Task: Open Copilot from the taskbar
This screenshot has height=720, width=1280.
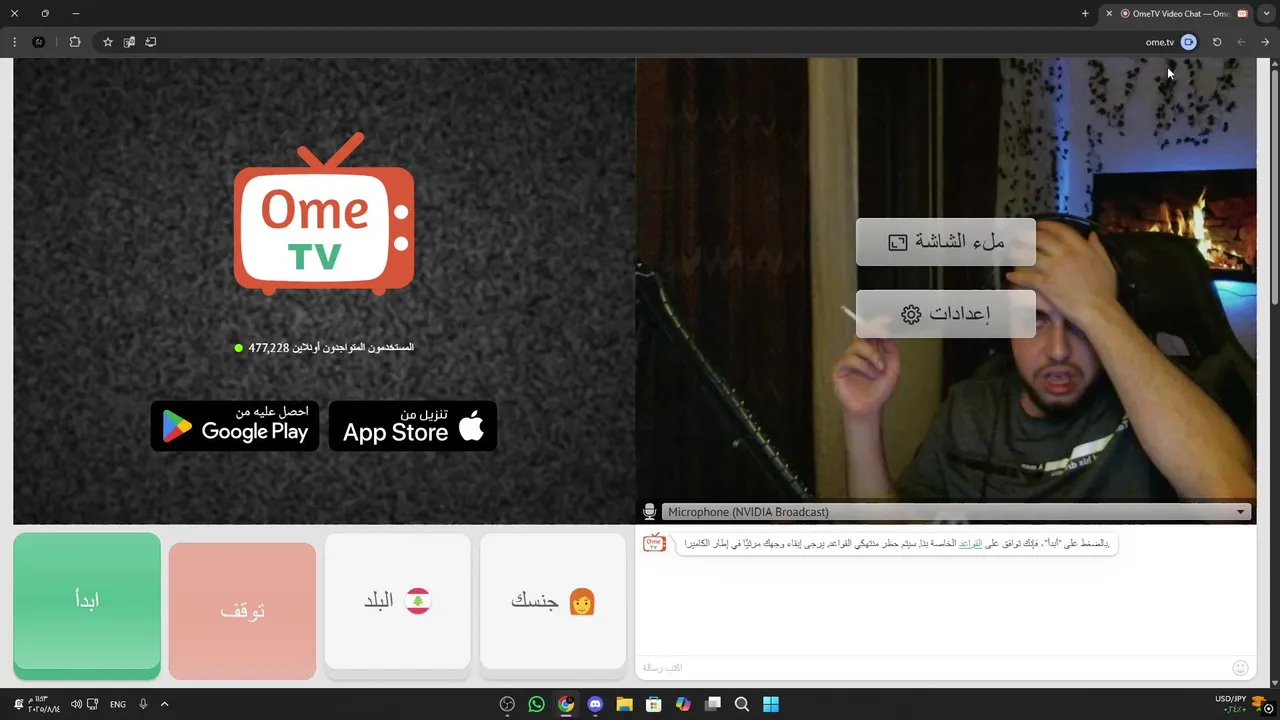Action: [x=683, y=704]
